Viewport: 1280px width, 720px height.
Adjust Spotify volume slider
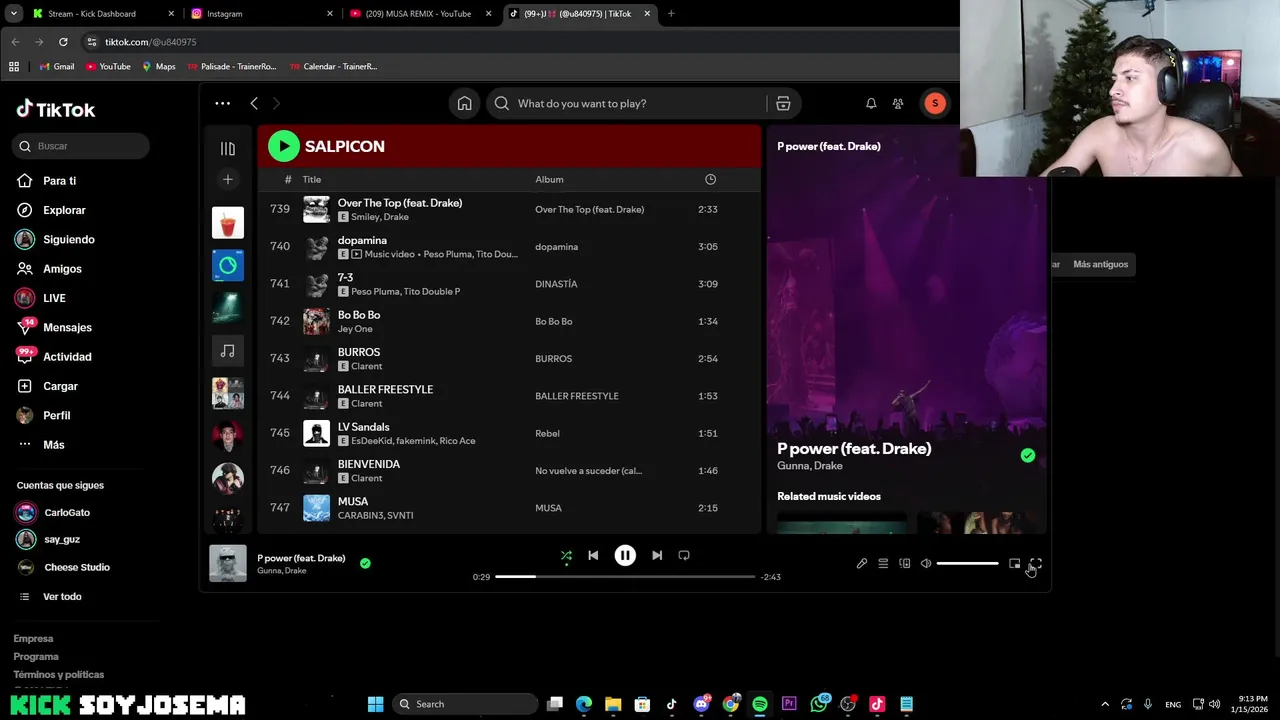coord(967,564)
